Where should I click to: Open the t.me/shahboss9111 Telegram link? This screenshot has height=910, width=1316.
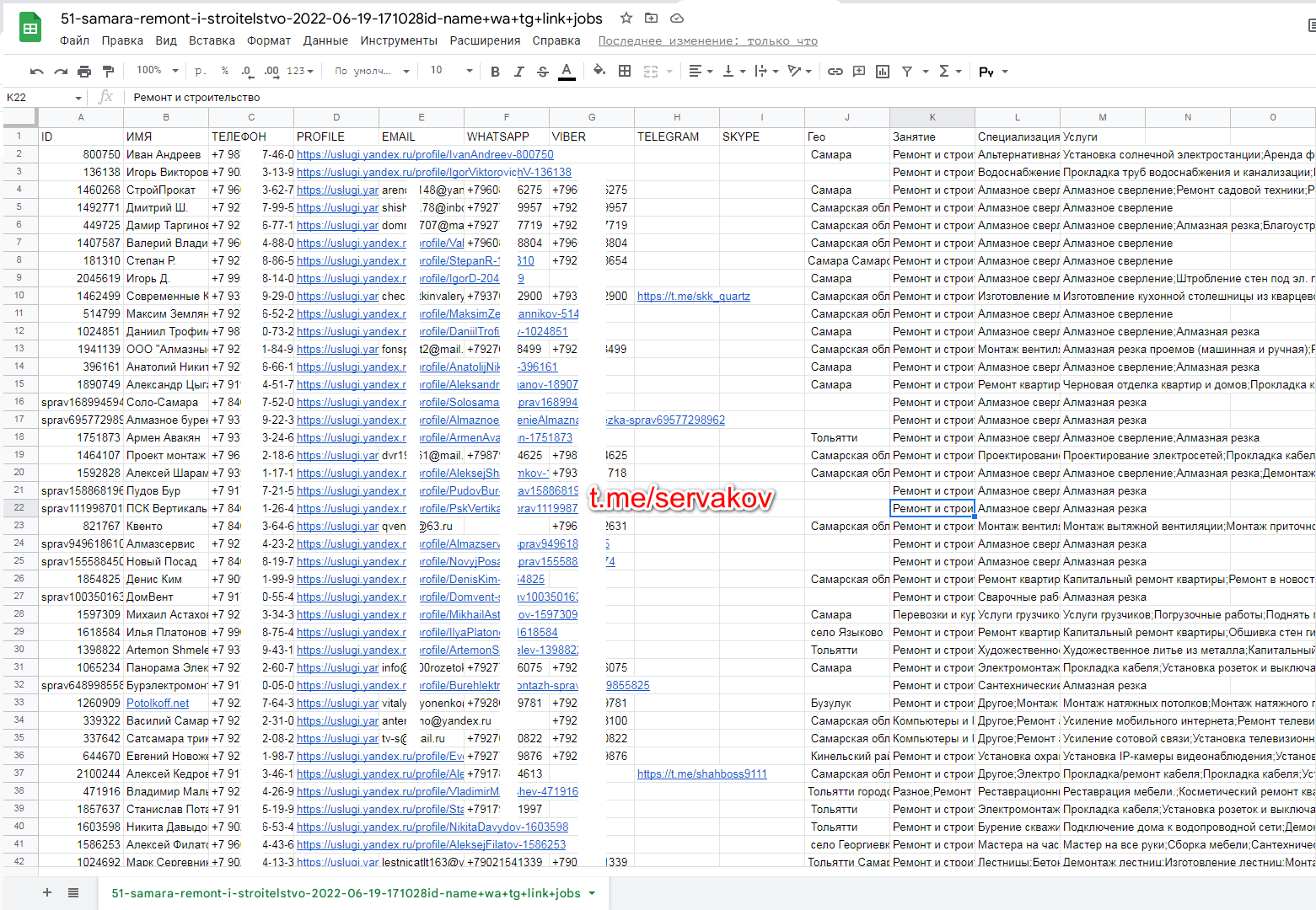702,774
